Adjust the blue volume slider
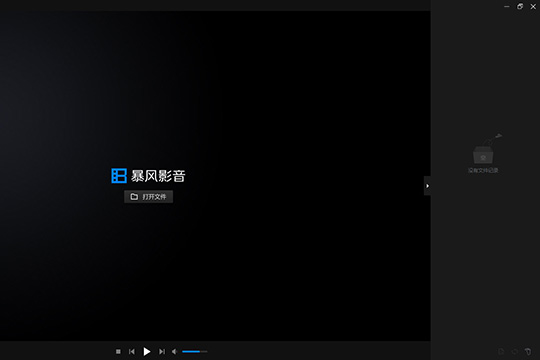Screen dimensions: 540x360 click(195, 351)
